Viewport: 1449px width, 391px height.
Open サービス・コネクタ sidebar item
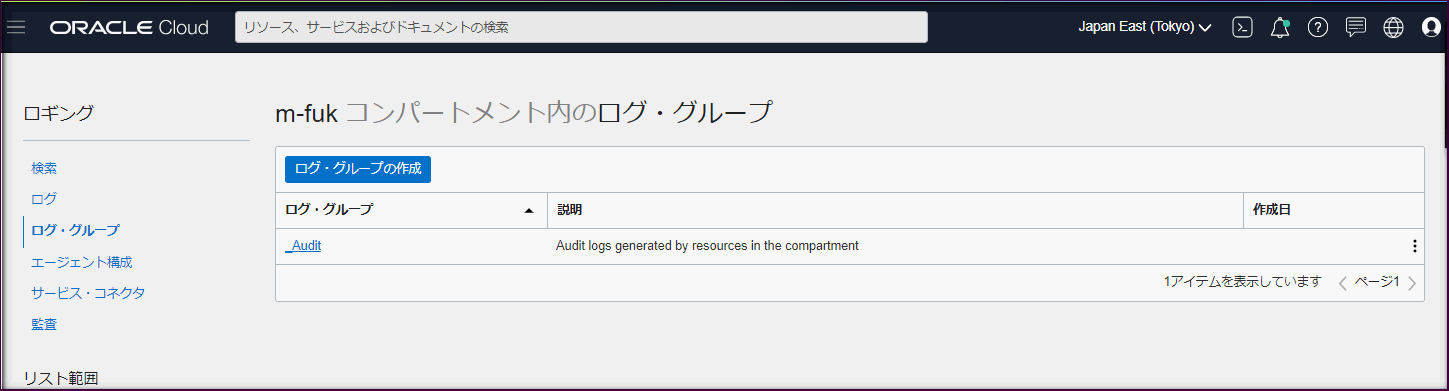[88, 293]
